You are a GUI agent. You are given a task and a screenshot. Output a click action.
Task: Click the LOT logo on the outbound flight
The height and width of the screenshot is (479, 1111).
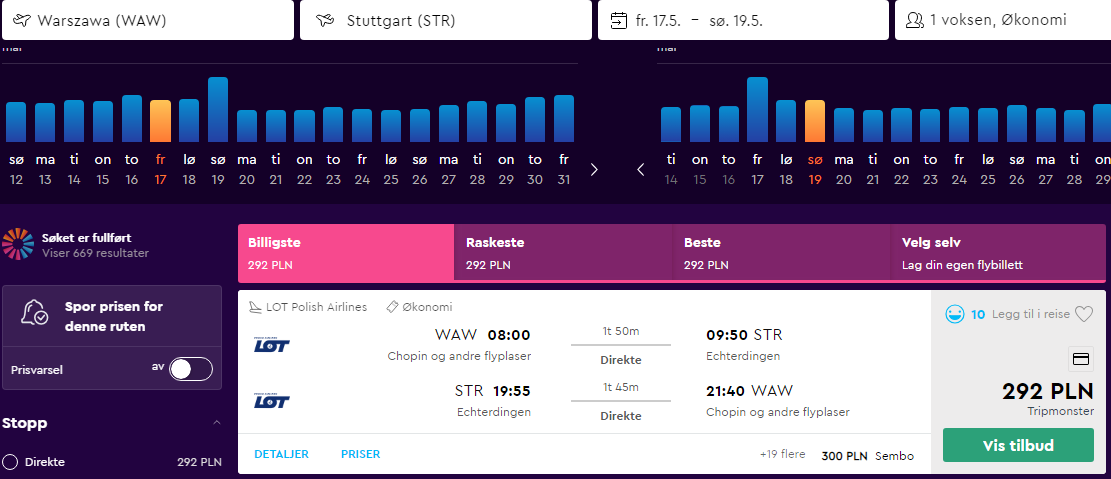coord(272,345)
